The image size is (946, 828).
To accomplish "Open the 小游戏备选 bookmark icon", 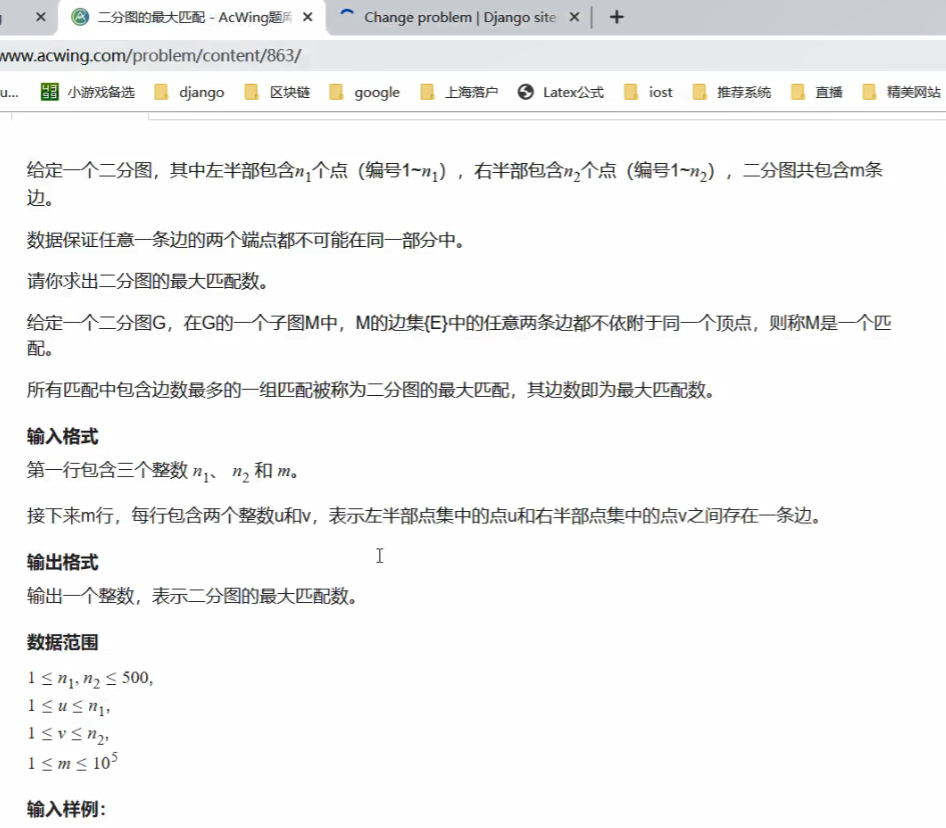I will click(x=50, y=92).
